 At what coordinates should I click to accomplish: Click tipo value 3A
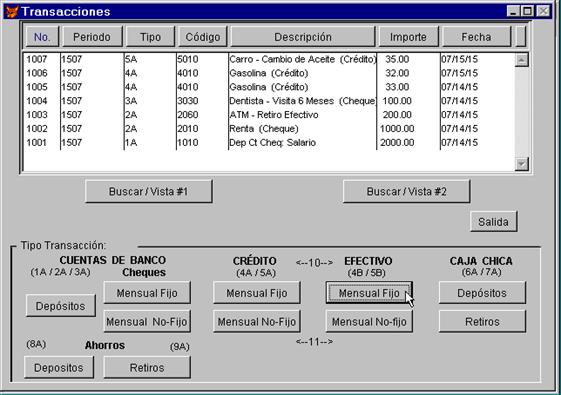click(131, 101)
